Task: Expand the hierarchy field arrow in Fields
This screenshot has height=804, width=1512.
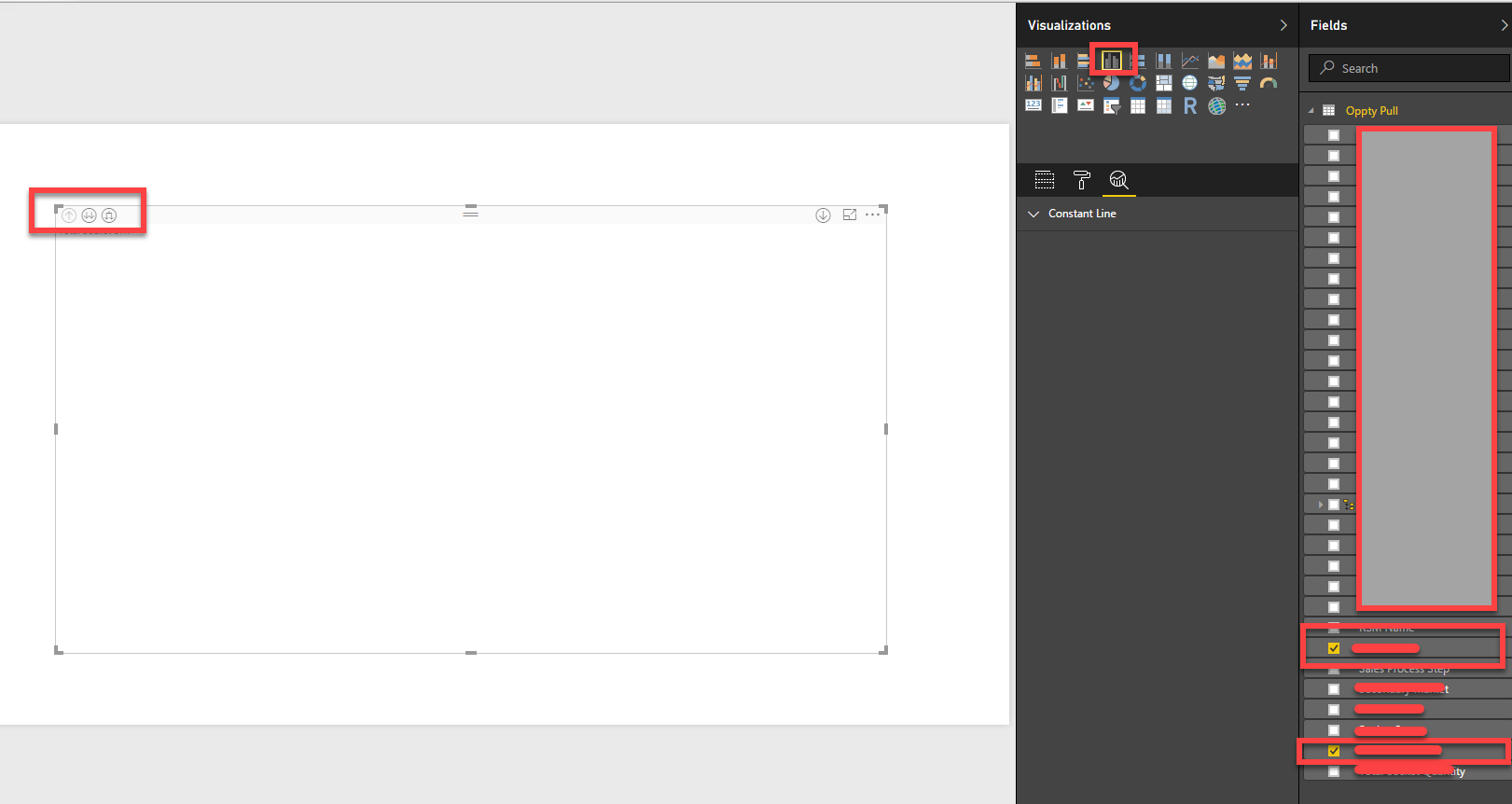Action: (x=1321, y=505)
